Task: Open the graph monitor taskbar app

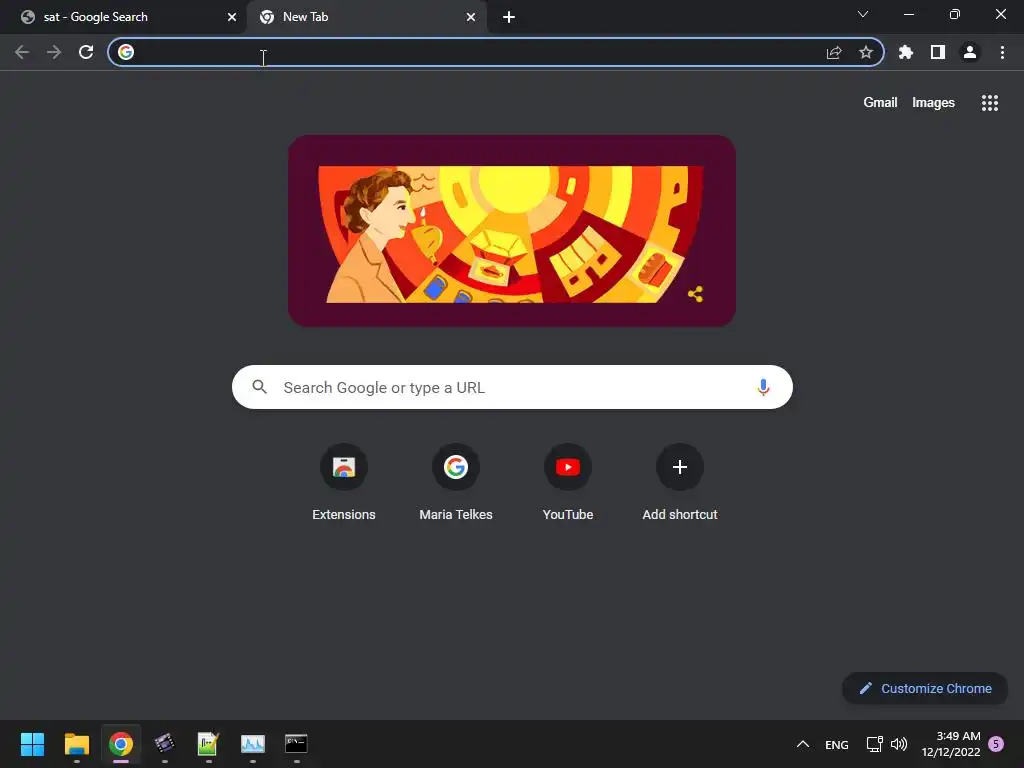Action: [253, 744]
